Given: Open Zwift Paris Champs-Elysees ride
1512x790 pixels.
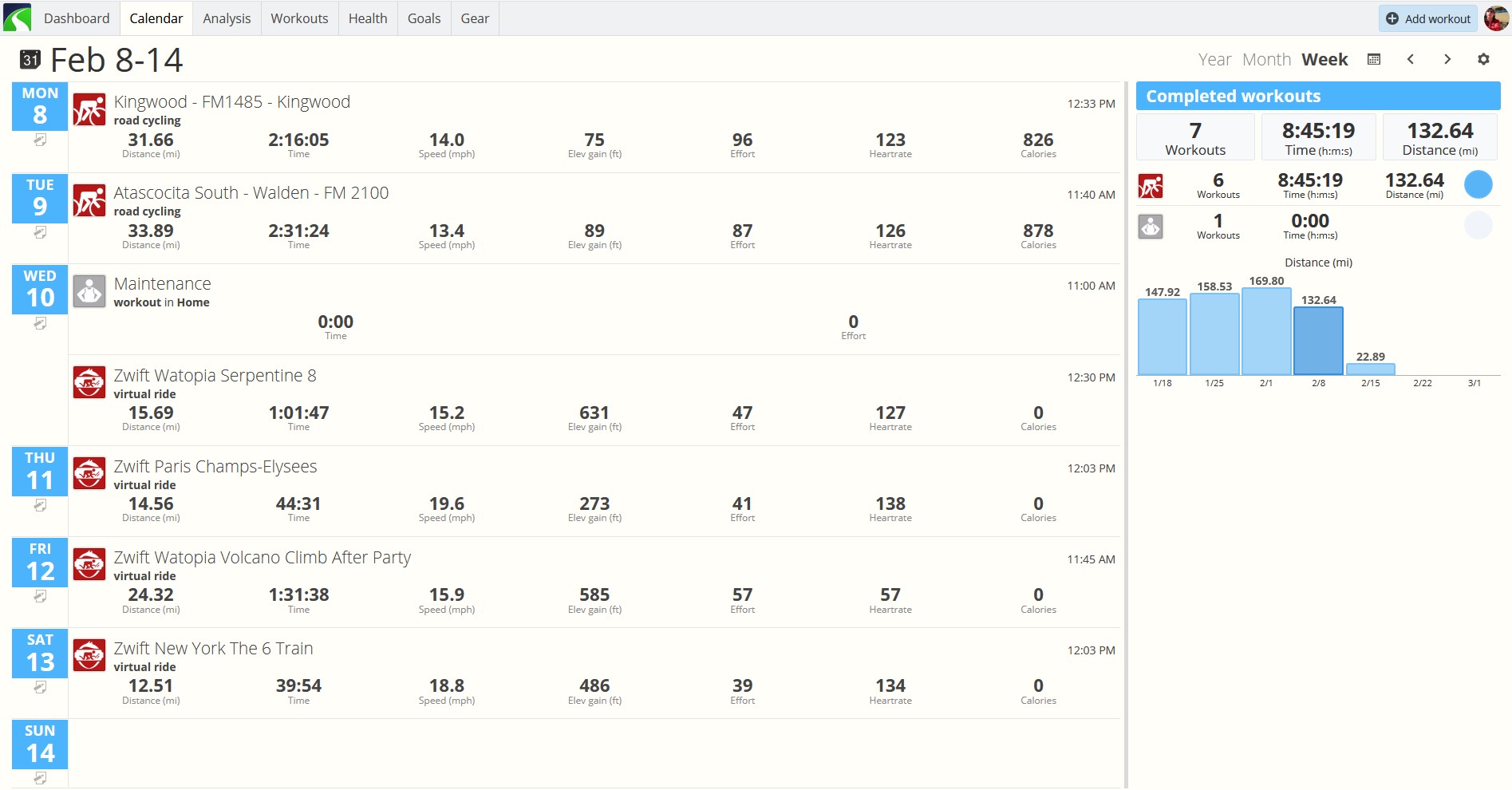Looking at the screenshot, I should tap(215, 467).
